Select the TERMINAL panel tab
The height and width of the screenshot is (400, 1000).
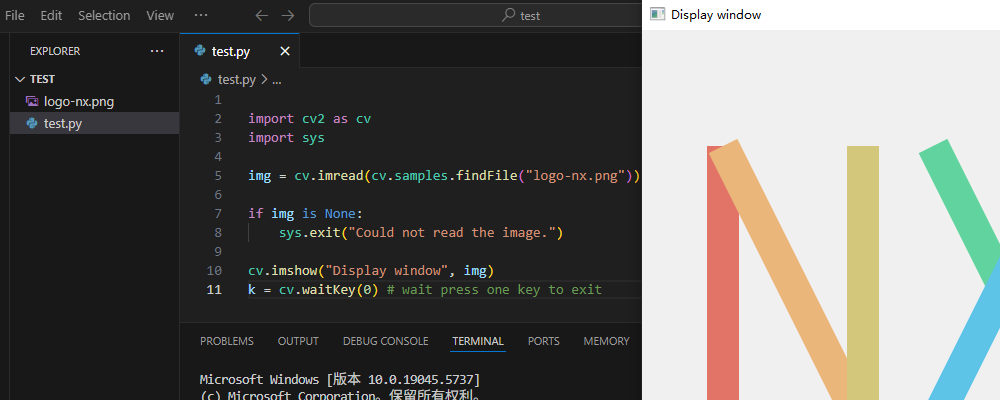478,341
